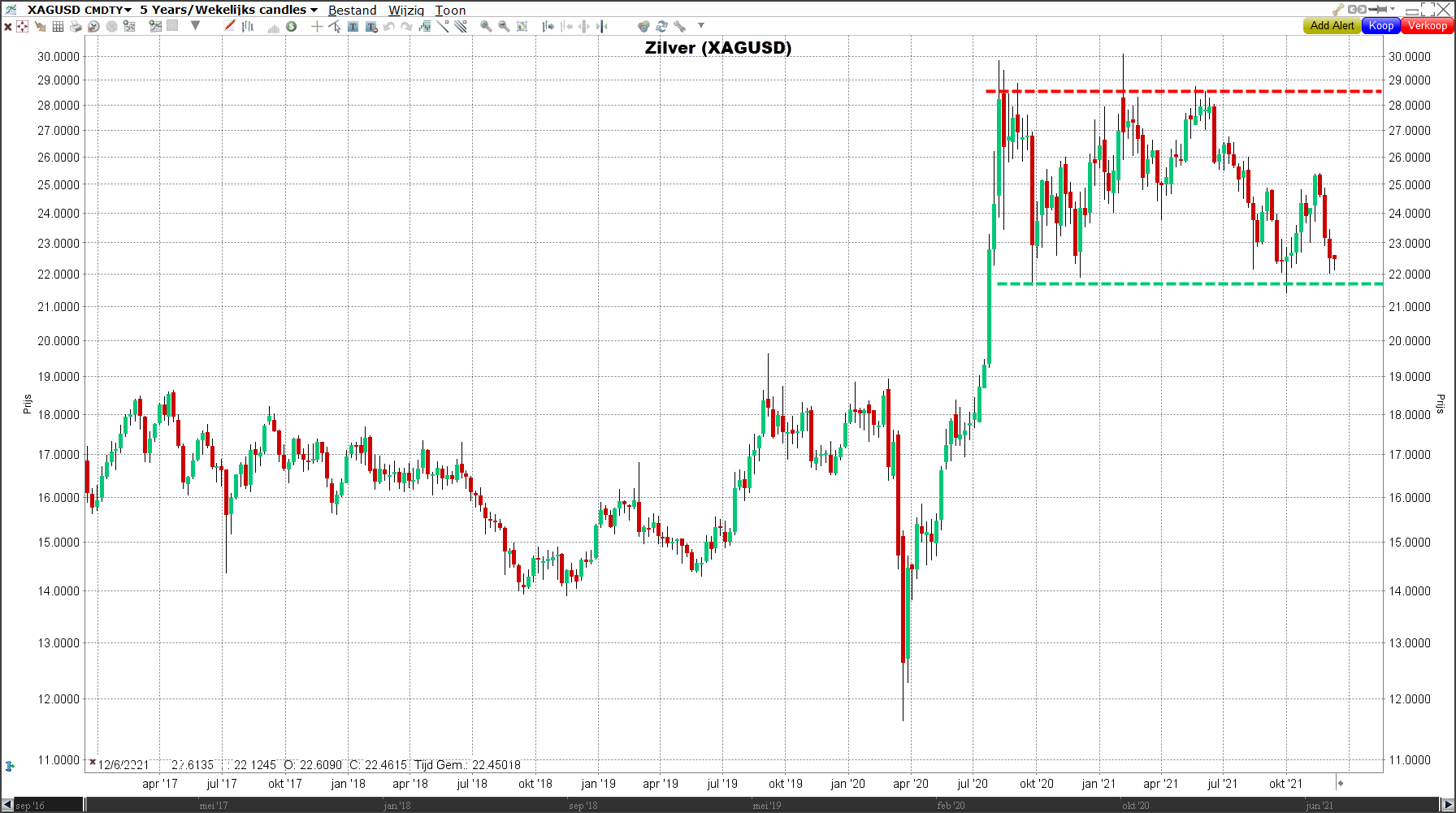Click the app logo icon top-left

click(x=11, y=10)
